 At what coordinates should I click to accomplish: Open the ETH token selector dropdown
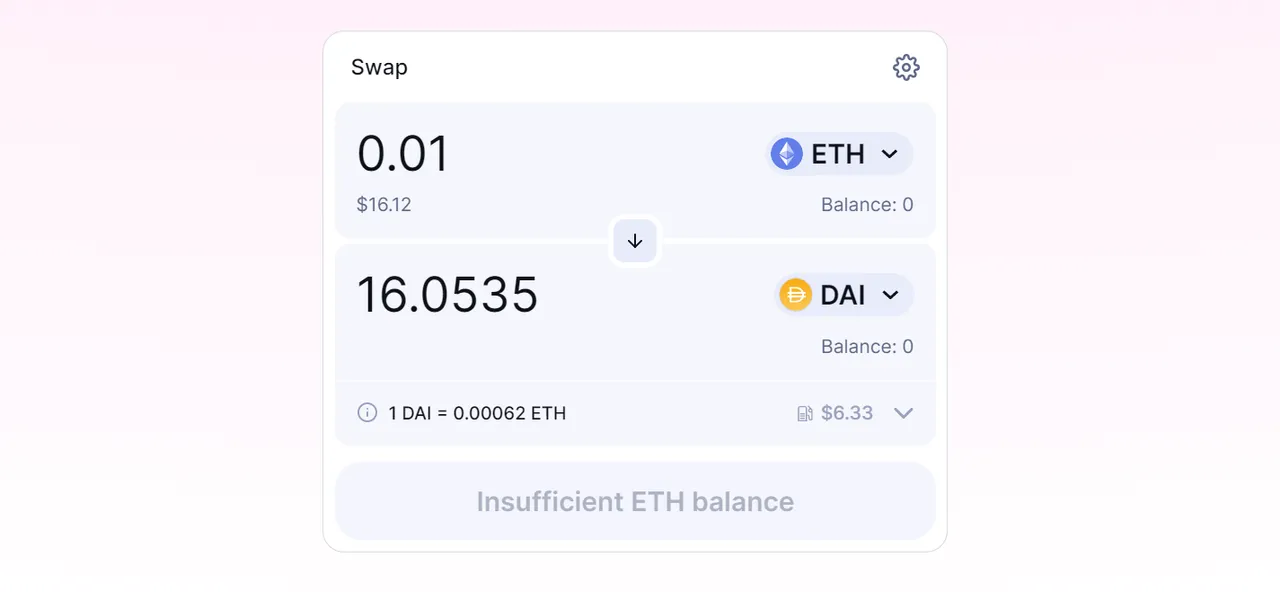(840, 154)
